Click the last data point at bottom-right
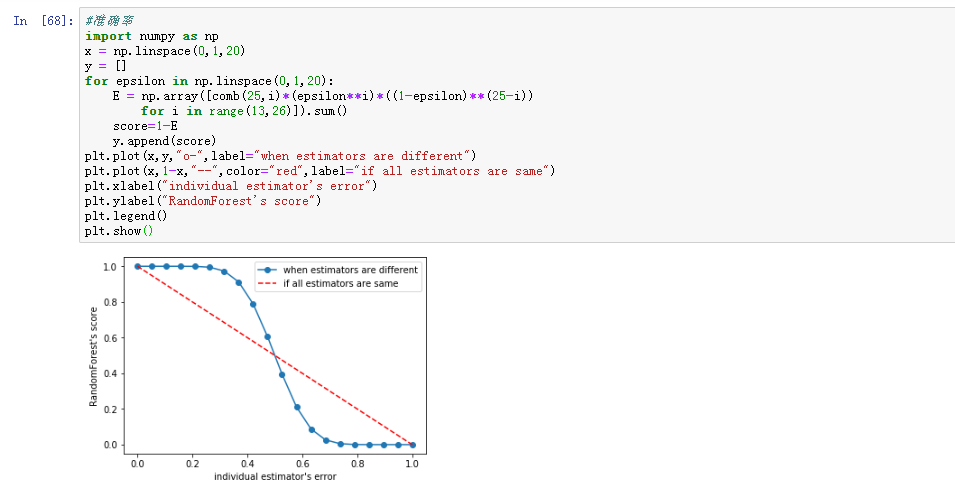 (x=413, y=445)
